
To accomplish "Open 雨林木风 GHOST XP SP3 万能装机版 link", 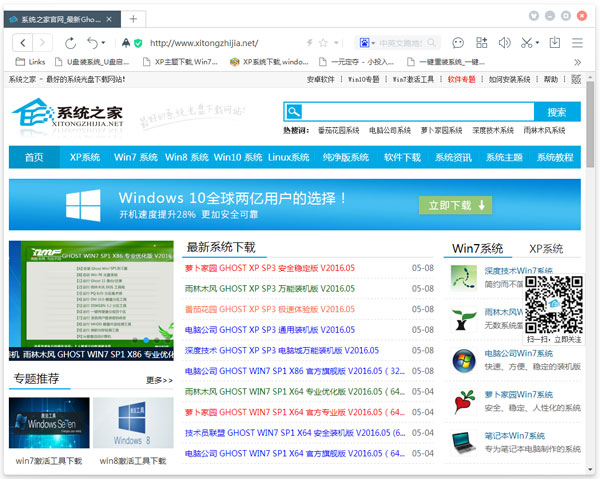I will [x=270, y=288].
